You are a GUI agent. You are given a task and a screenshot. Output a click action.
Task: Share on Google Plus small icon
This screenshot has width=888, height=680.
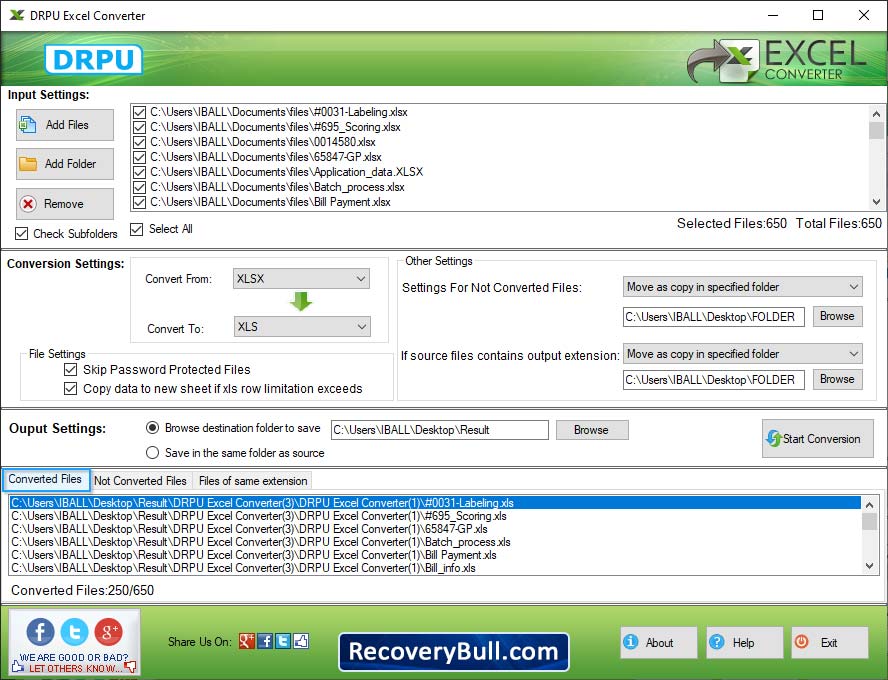247,641
